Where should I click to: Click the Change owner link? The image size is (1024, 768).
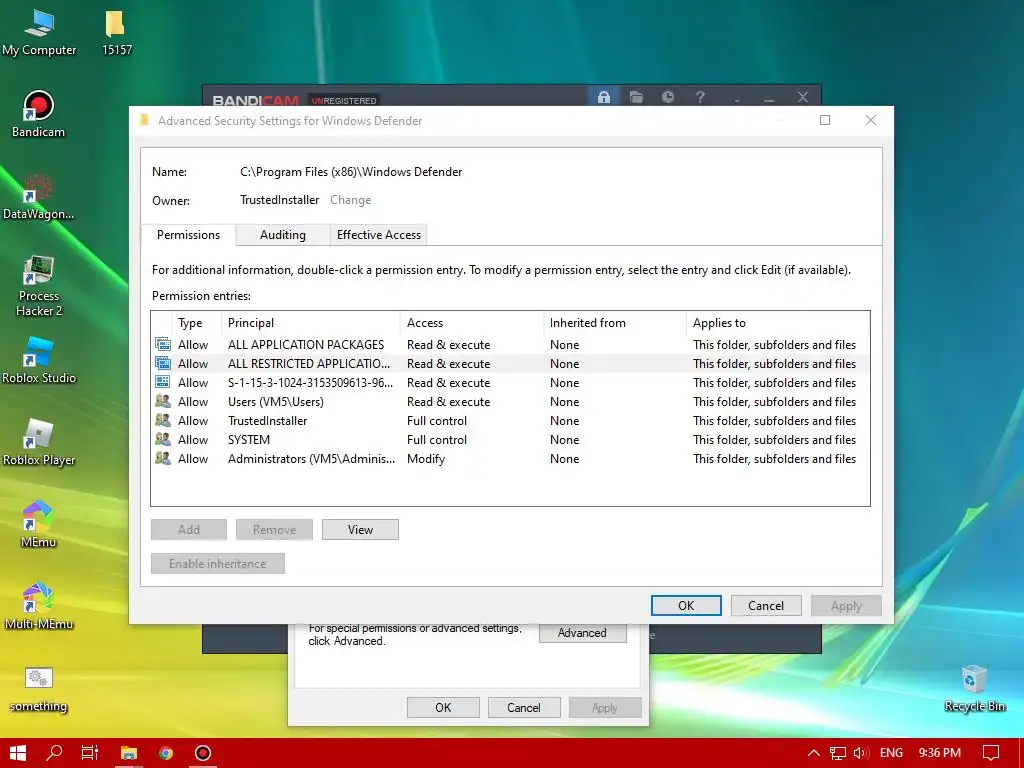(351, 200)
